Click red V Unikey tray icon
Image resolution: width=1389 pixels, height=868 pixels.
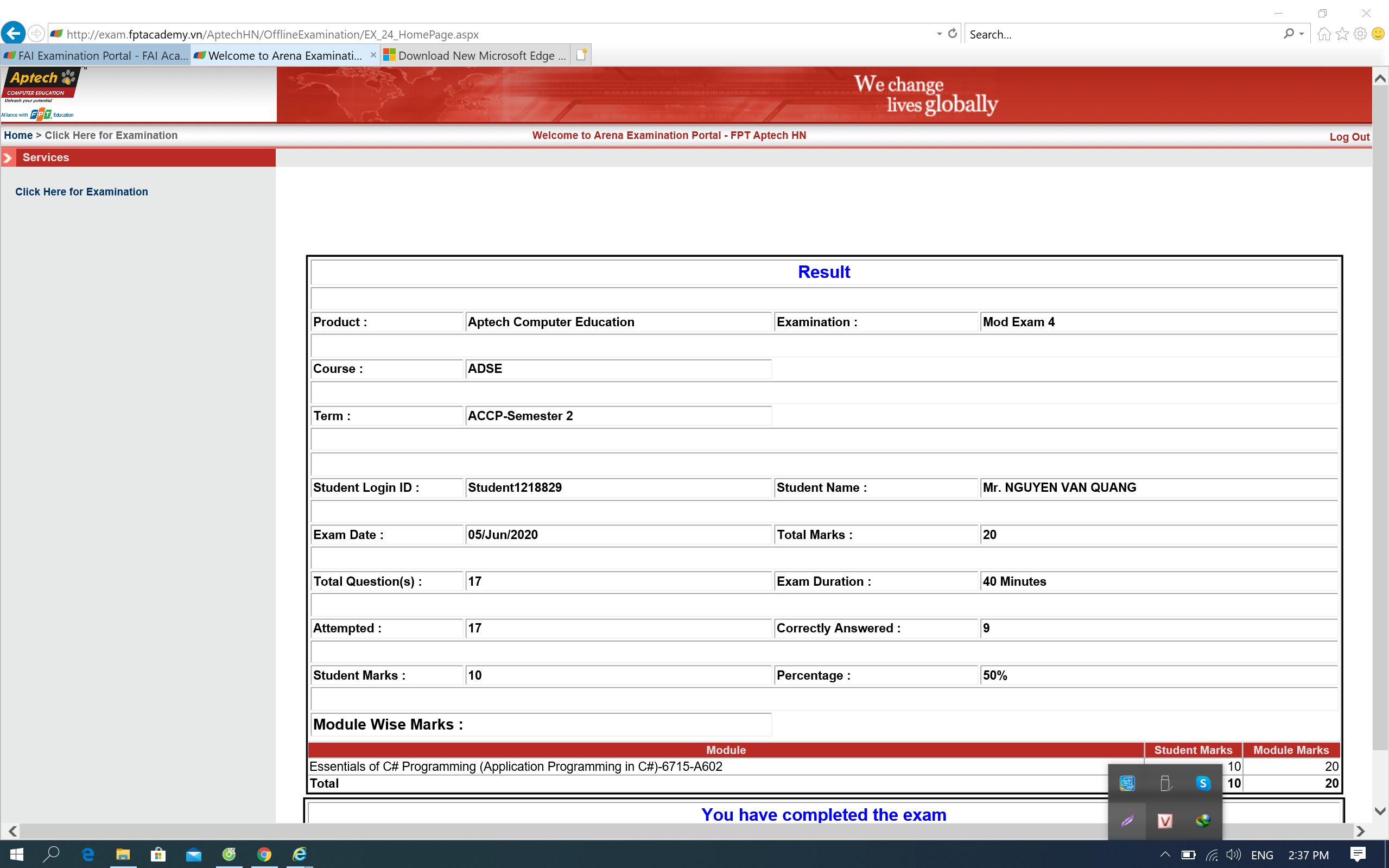[x=1165, y=821]
